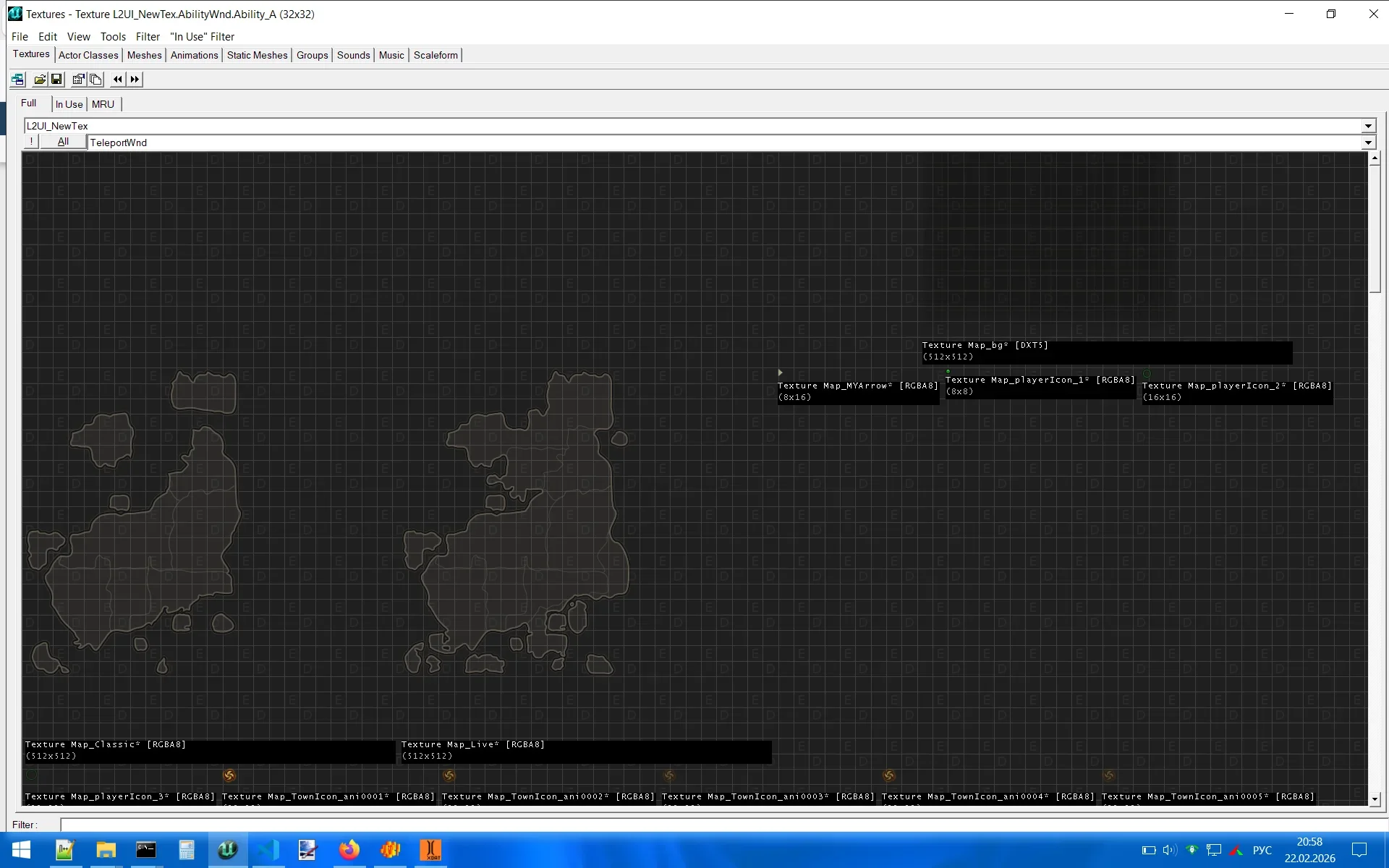Screen dimensions: 1389x868
Task: Open the Sounds browser tab
Action: coord(353,55)
